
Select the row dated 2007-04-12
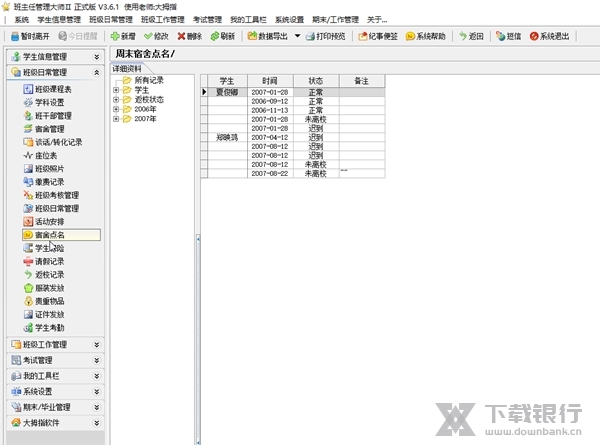[293, 137]
